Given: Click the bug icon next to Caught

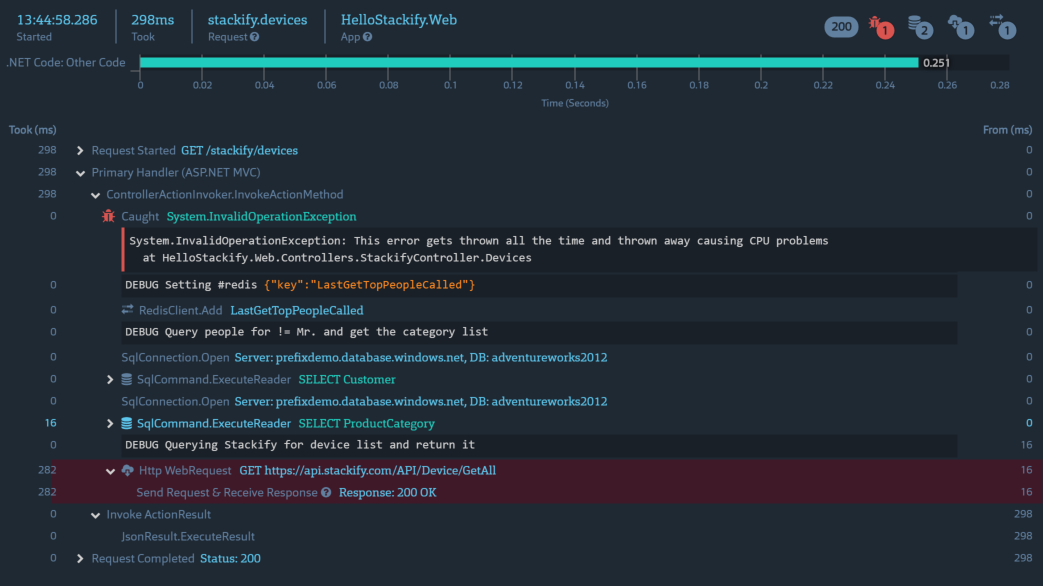Looking at the screenshot, I should tap(108, 216).
